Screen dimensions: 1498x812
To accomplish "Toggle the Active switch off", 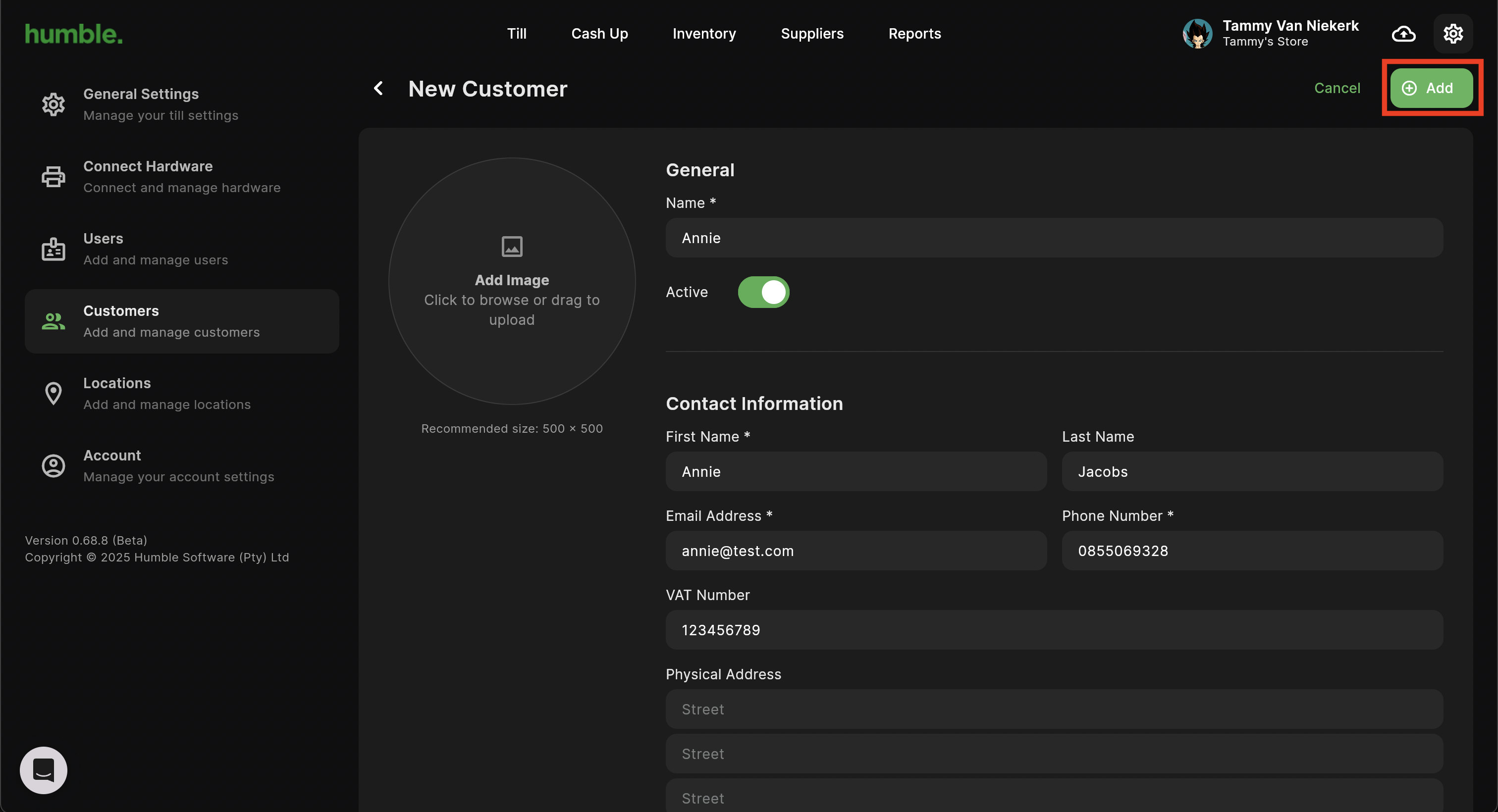I will coord(763,292).
